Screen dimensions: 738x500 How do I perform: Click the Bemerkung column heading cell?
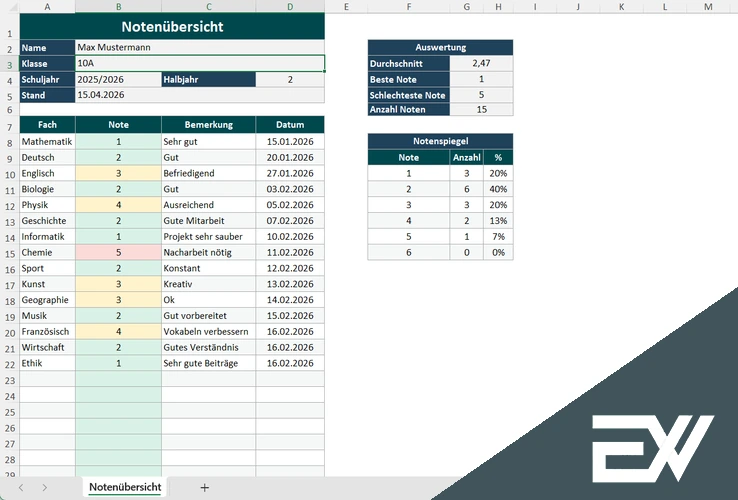[x=208, y=125]
